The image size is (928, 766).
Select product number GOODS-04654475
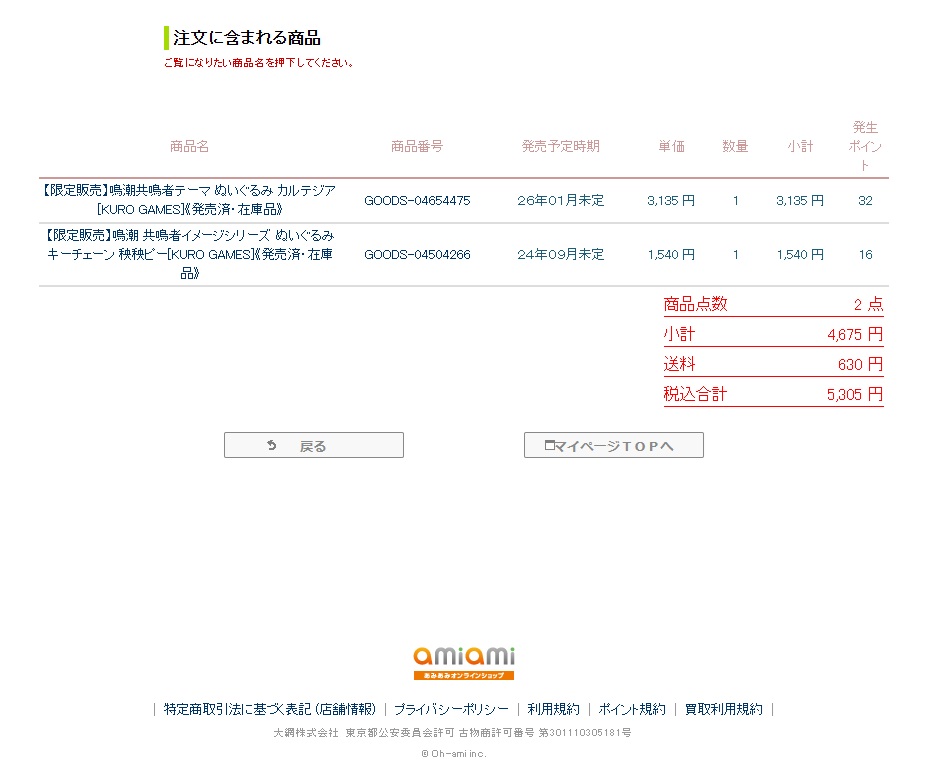point(416,200)
